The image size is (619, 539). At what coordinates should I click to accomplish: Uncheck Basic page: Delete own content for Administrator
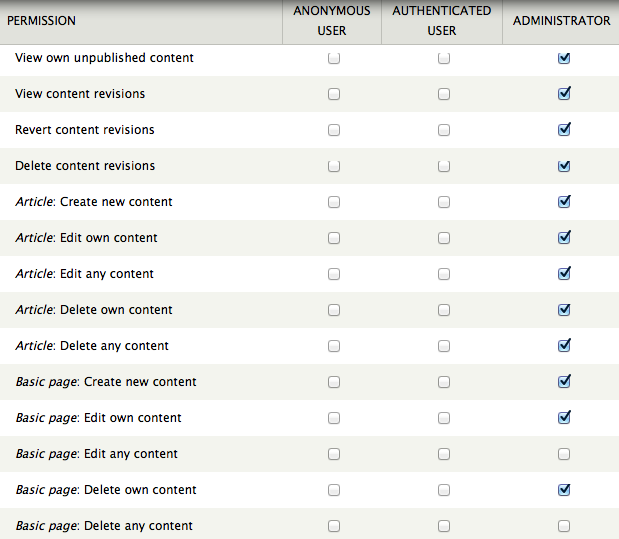pos(564,490)
